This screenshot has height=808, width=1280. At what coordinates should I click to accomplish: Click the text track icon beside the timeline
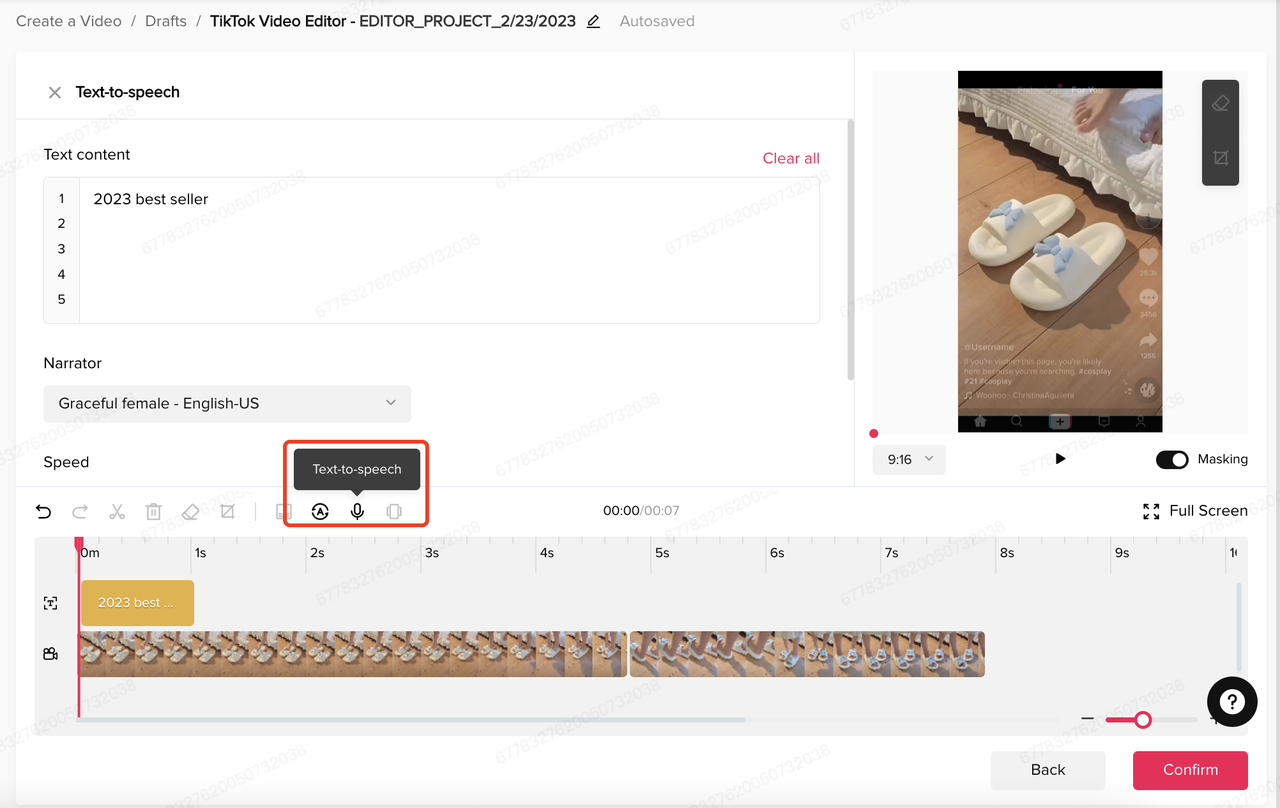(x=50, y=603)
